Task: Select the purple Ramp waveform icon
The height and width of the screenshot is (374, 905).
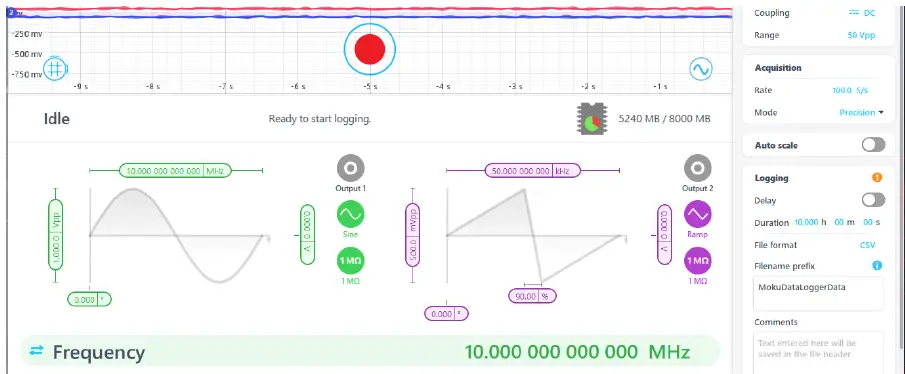Action: [x=697, y=214]
